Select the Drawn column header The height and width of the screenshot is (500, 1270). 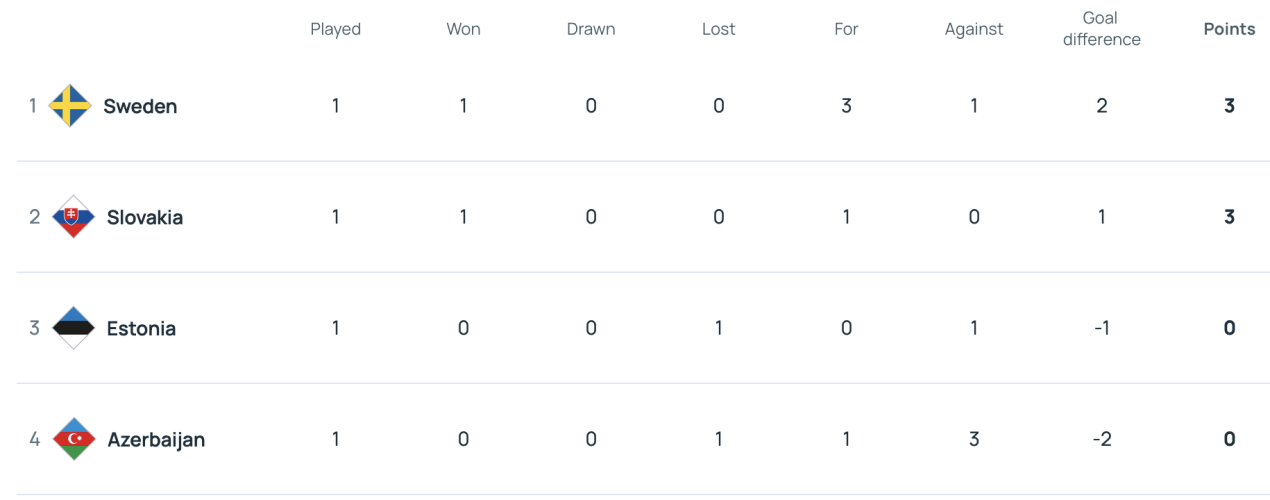(x=591, y=29)
